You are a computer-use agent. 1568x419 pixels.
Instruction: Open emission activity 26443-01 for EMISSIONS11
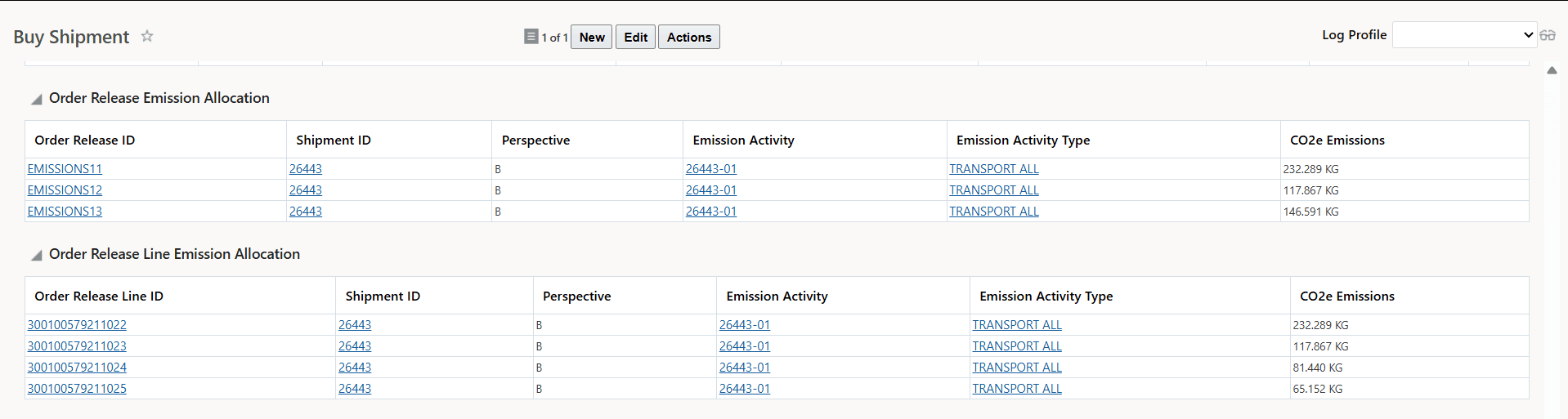[x=711, y=169]
